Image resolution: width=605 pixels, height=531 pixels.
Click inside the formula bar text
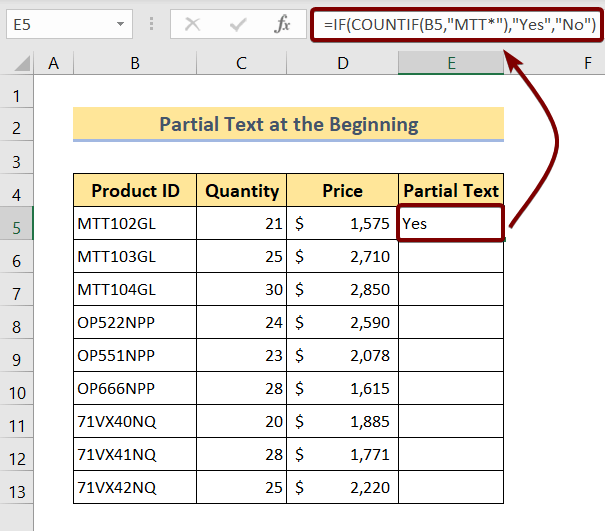[460, 23]
